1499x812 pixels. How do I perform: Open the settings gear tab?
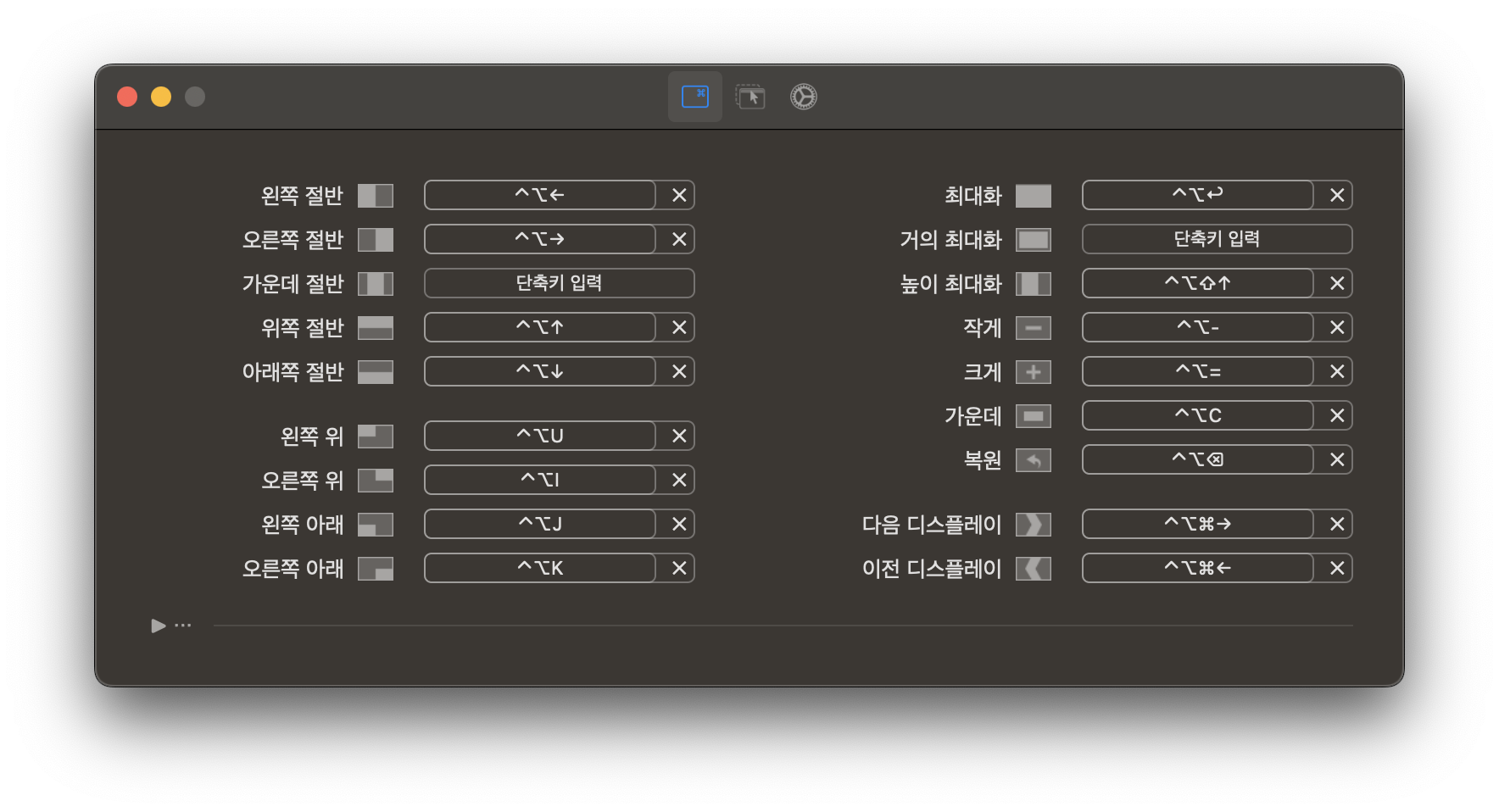tap(804, 97)
